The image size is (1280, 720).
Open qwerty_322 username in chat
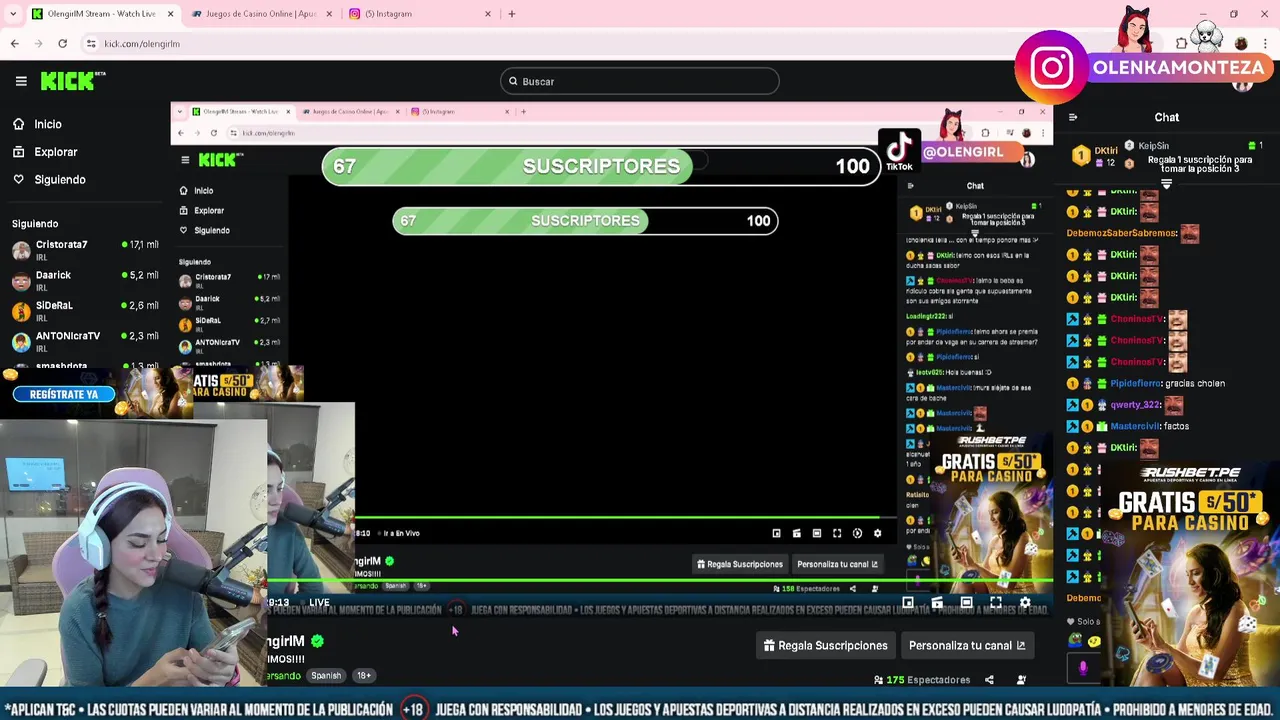pos(1135,405)
